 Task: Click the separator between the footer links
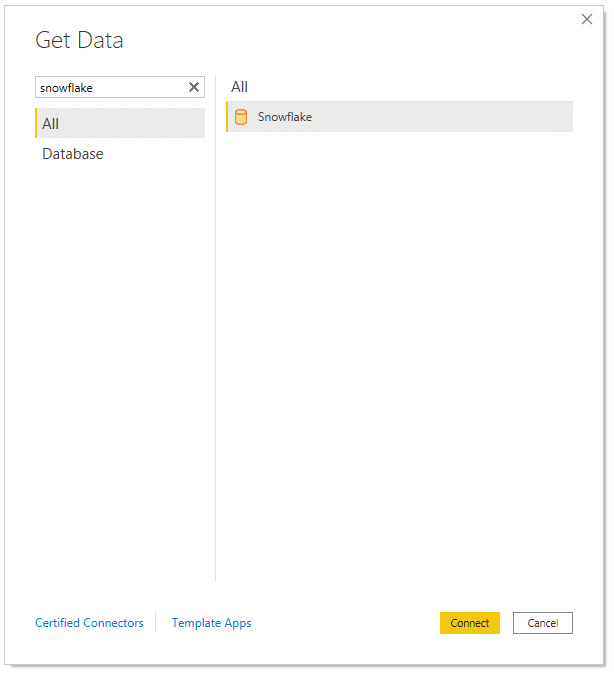click(x=157, y=623)
